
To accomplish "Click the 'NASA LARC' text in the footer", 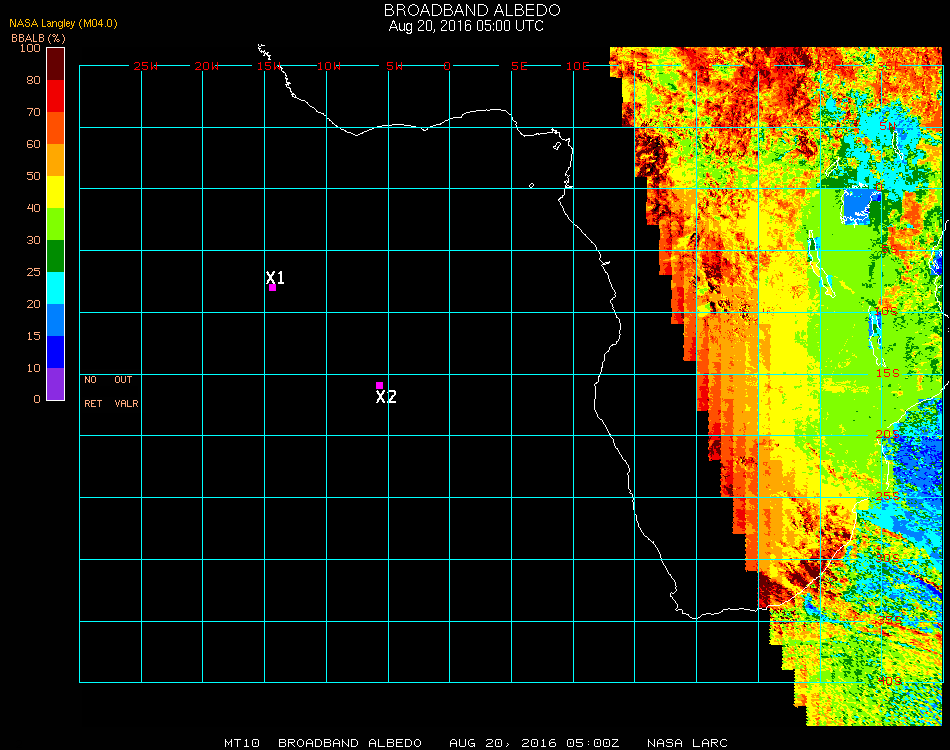I will pos(687,743).
